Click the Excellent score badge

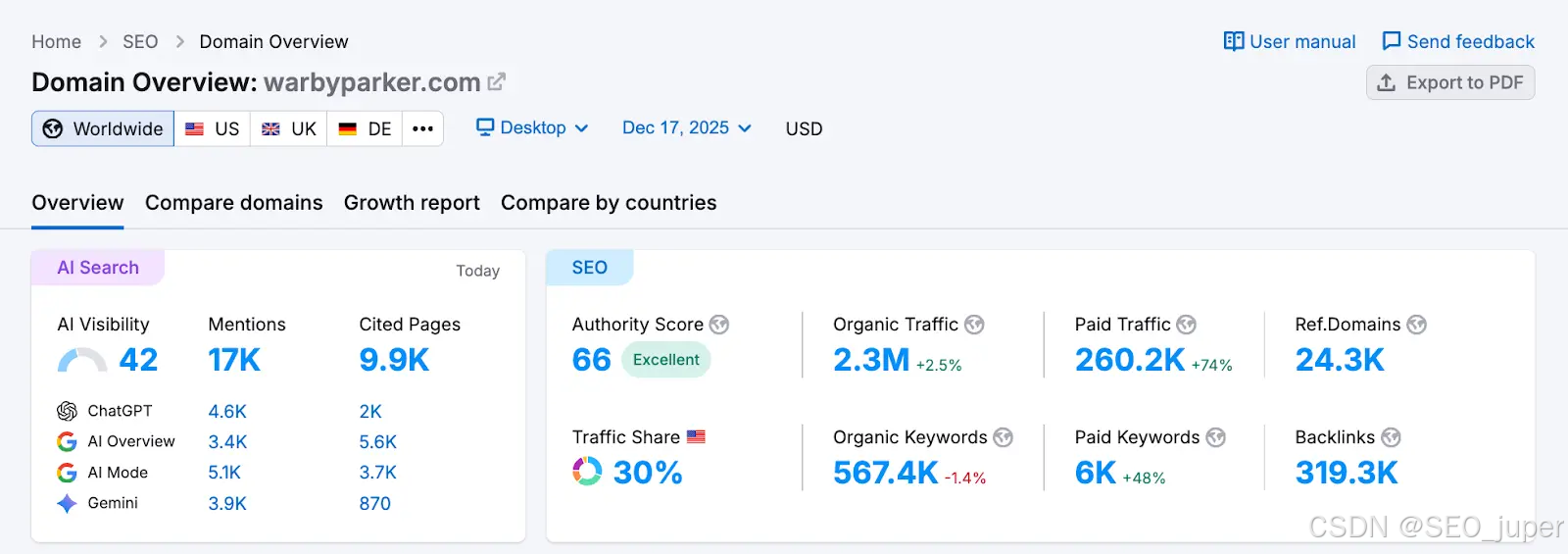click(666, 360)
